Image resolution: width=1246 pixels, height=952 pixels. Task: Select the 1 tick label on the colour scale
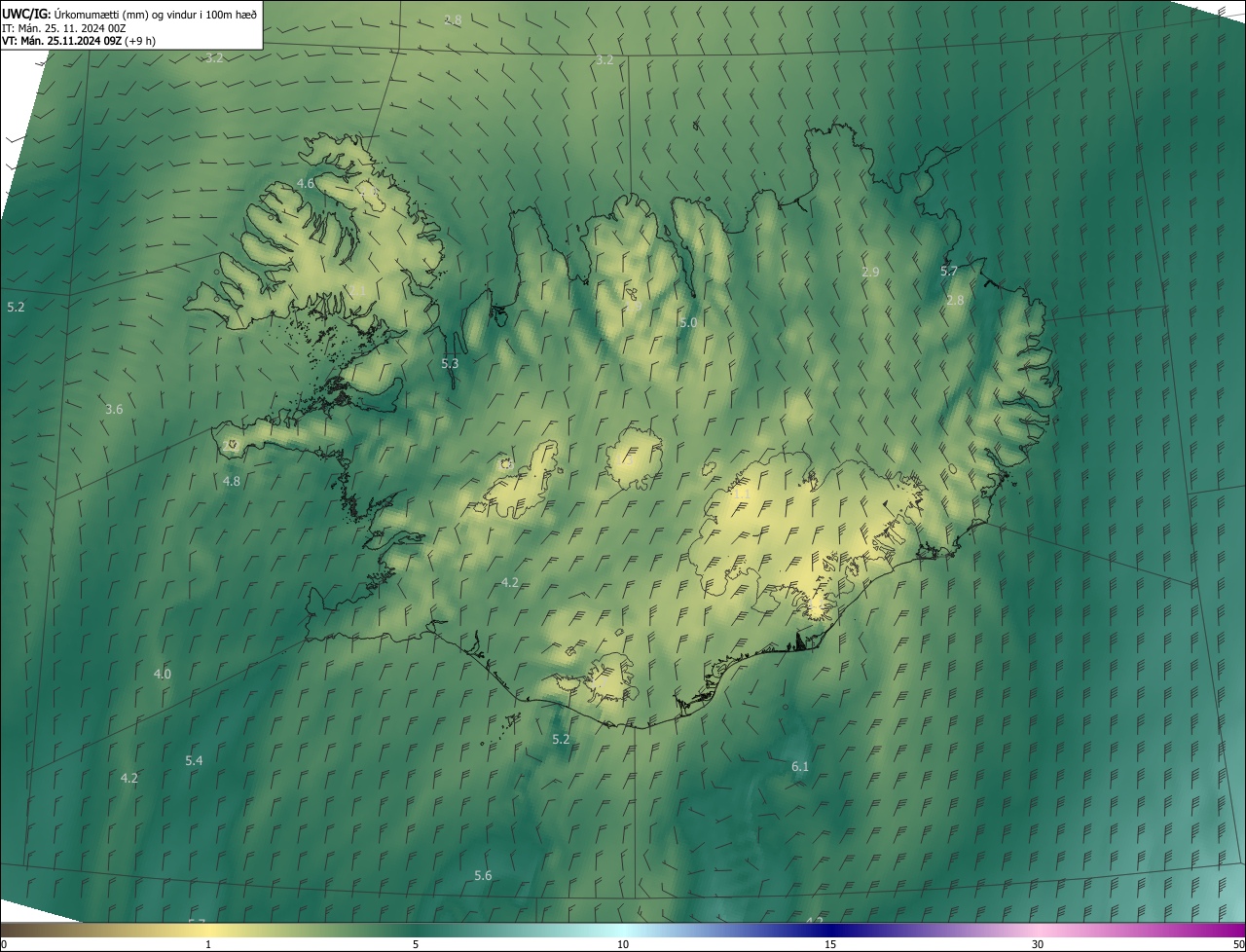click(208, 944)
